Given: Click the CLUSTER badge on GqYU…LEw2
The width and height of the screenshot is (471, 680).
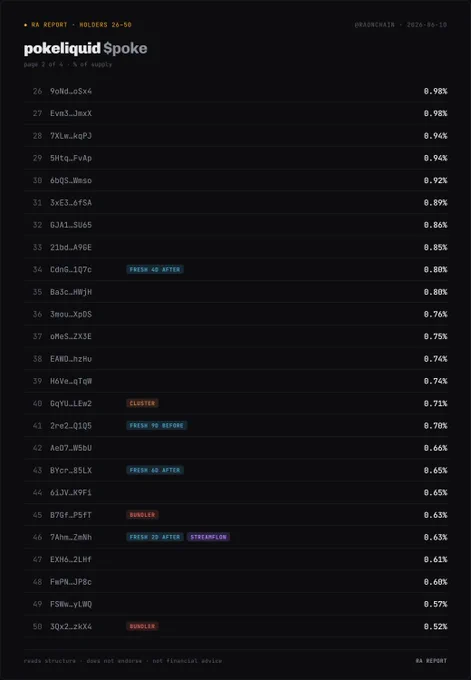Looking at the screenshot, I should tap(142, 403).
